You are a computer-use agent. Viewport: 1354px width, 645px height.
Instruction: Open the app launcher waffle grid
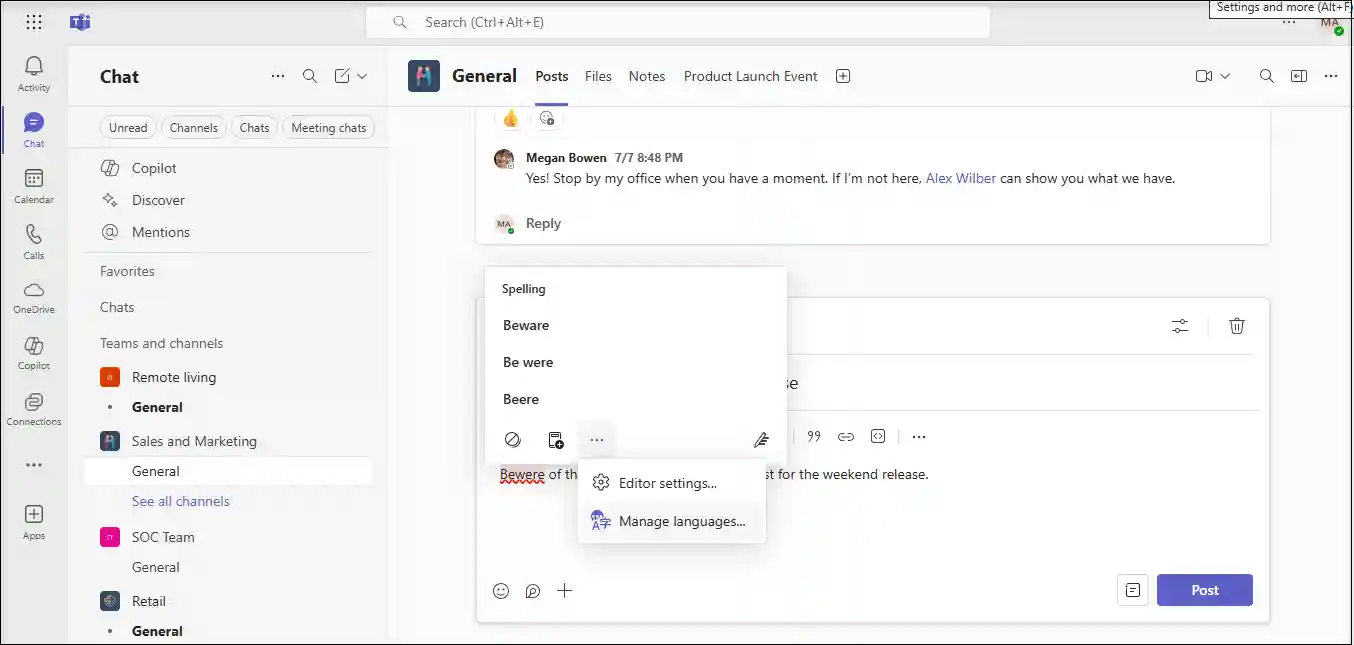coord(34,22)
